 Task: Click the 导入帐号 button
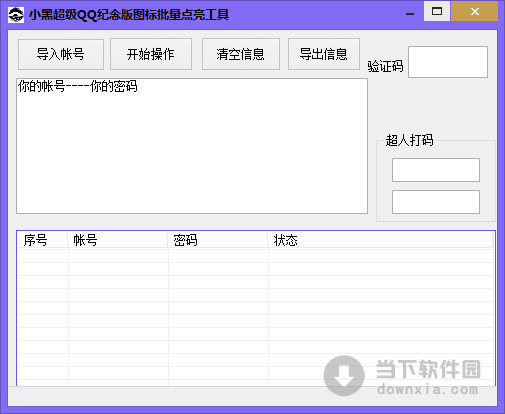(x=61, y=54)
